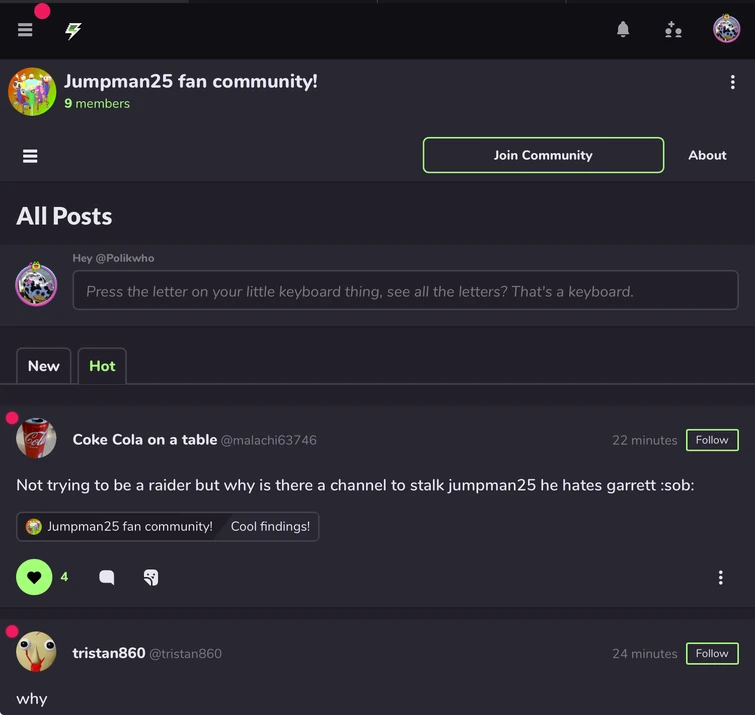Click the Join Community button
The height and width of the screenshot is (715, 755).
[x=543, y=155]
